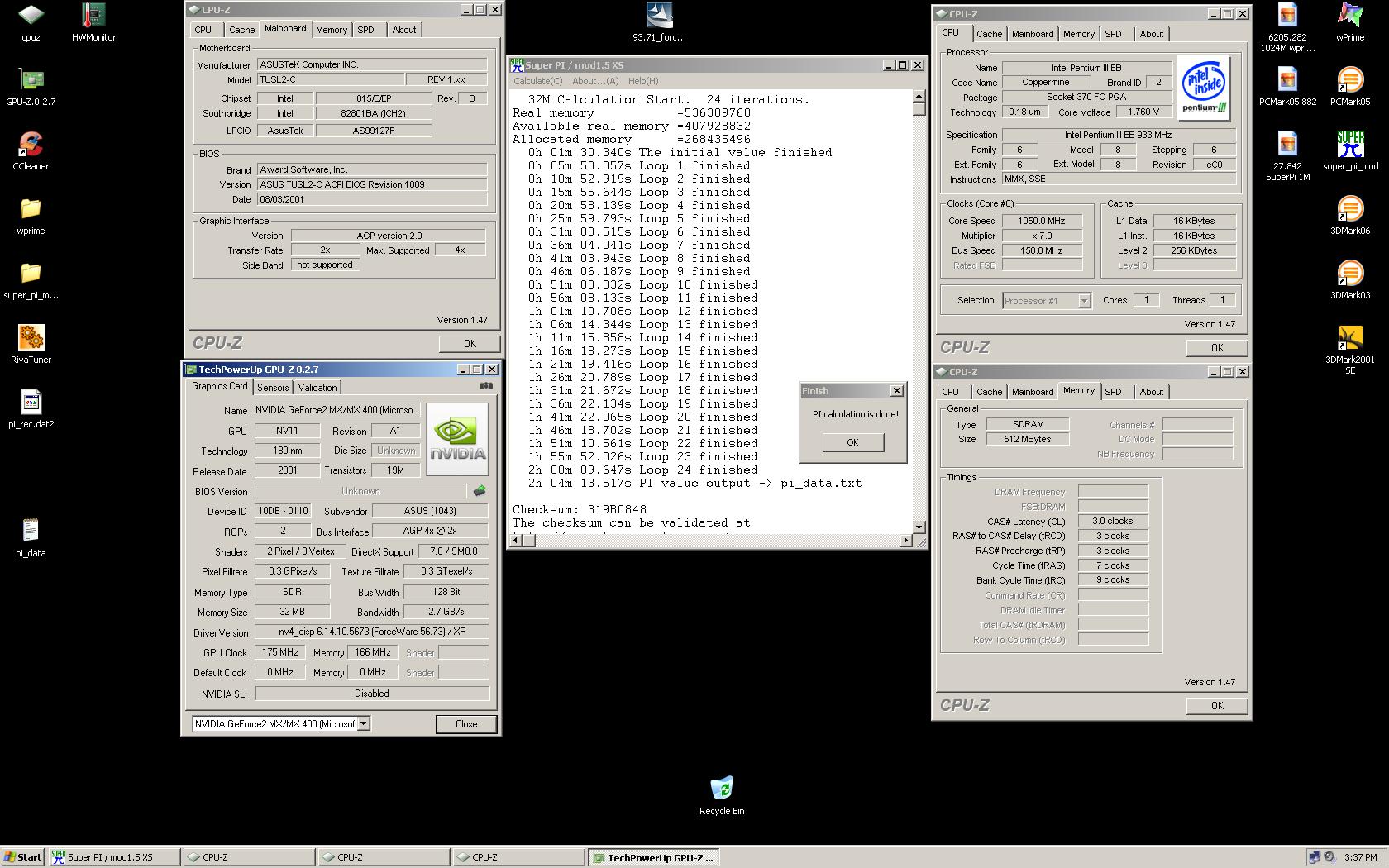The image size is (1389, 868).
Task: Click the Intel Inside Pentium III logo
Action: [1203, 88]
